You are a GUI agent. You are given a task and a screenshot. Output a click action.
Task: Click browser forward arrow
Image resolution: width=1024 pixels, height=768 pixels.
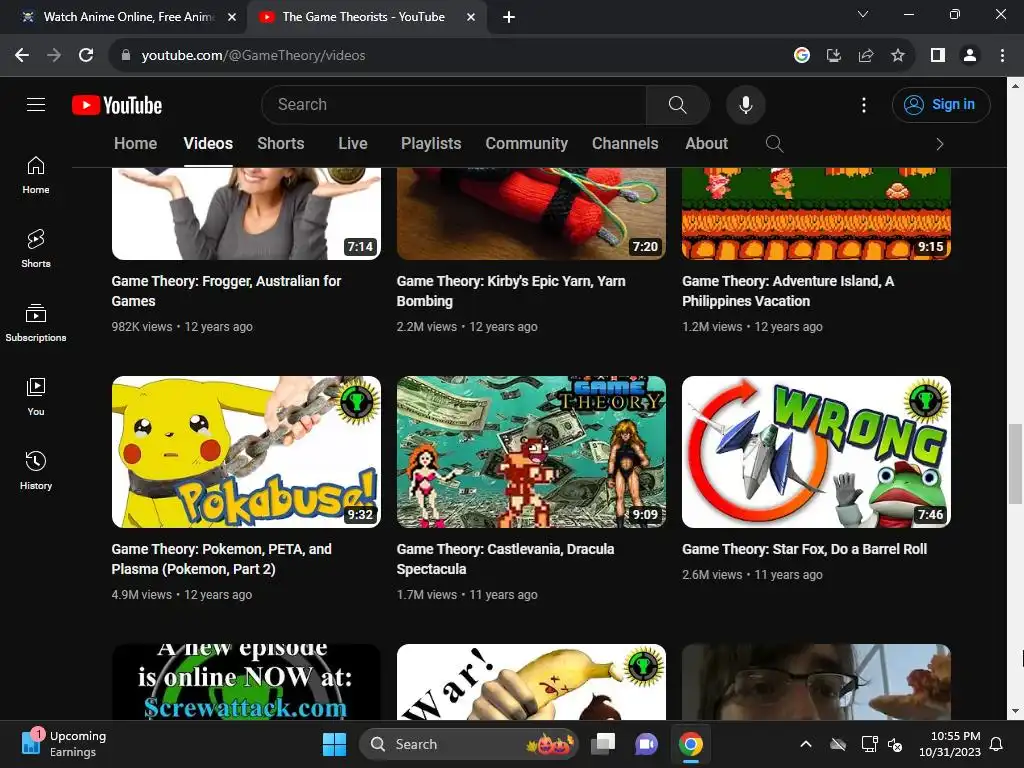(54, 56)
